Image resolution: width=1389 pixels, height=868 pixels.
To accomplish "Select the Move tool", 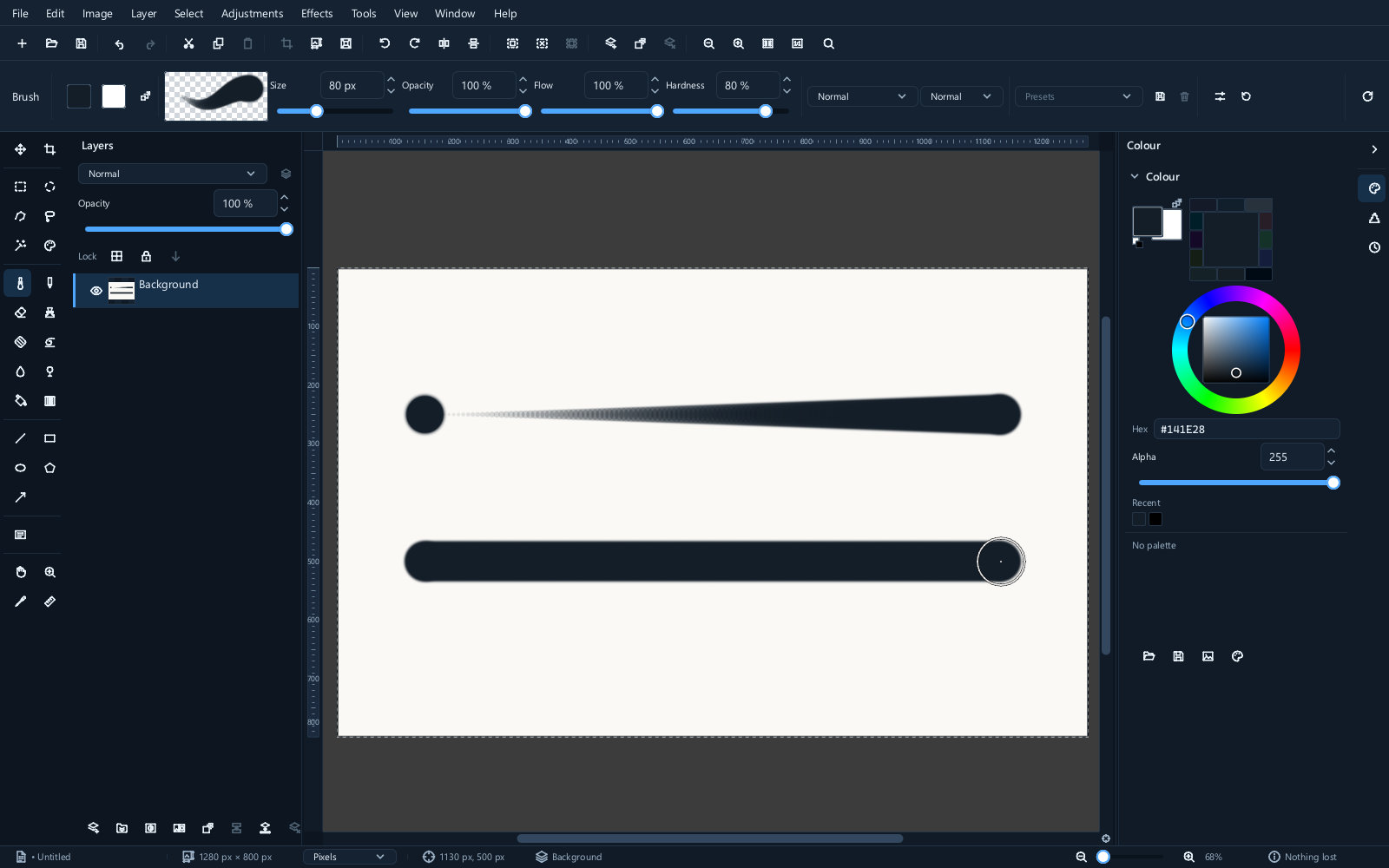I will [20, 149].
